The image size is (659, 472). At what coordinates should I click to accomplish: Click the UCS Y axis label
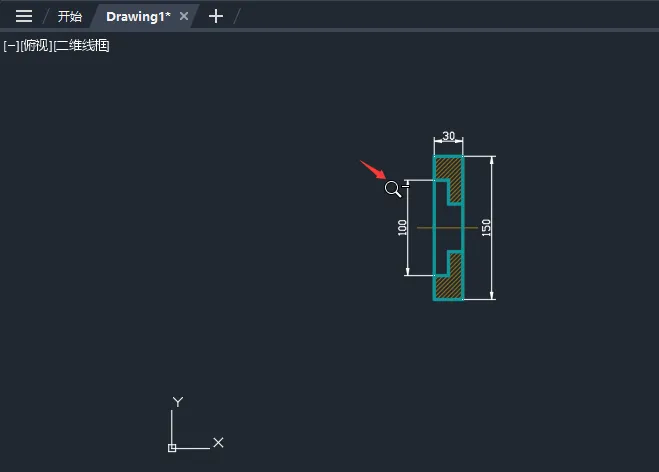click(178, 402)
